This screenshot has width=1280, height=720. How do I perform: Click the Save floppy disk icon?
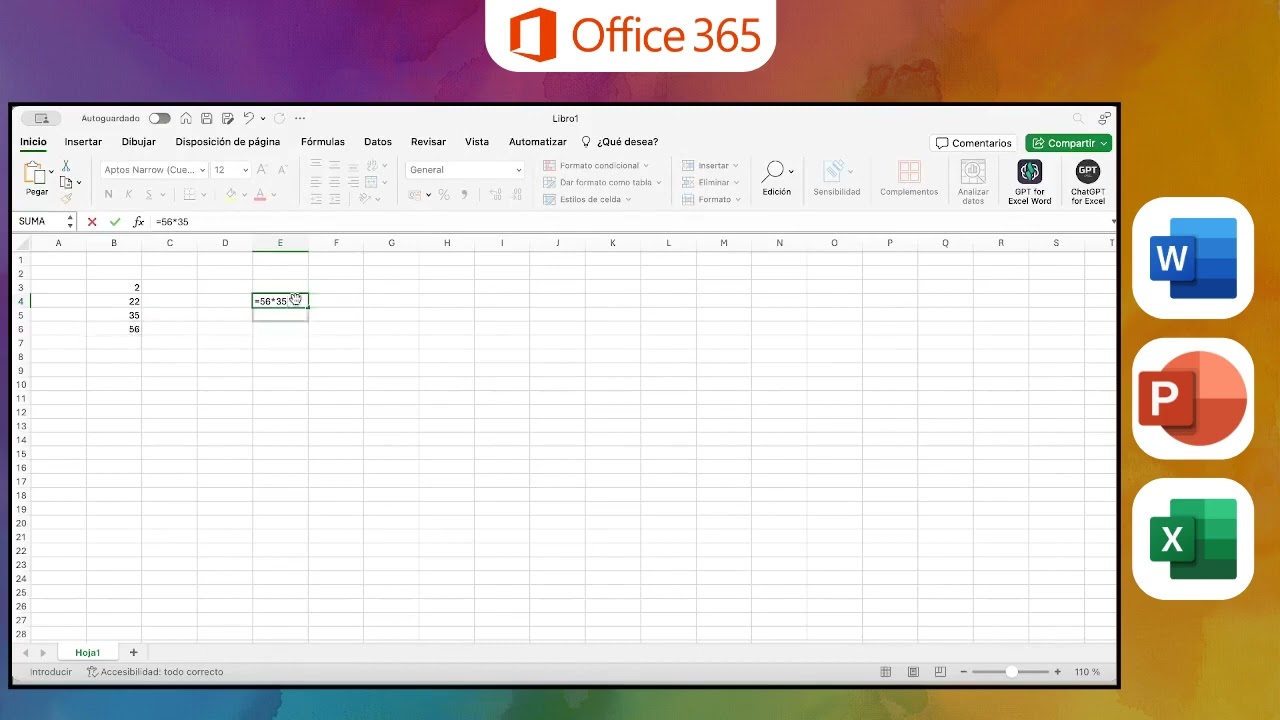tap(207, 118)
